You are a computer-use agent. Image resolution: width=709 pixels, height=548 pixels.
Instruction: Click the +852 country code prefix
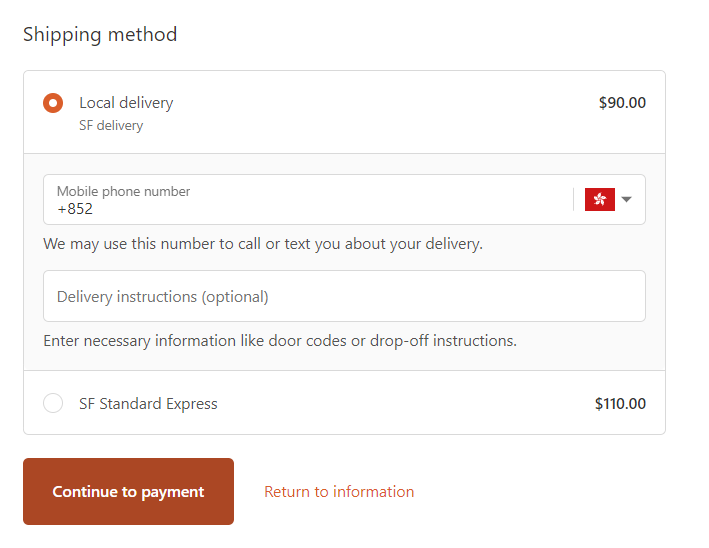click(x=75, y=209)
